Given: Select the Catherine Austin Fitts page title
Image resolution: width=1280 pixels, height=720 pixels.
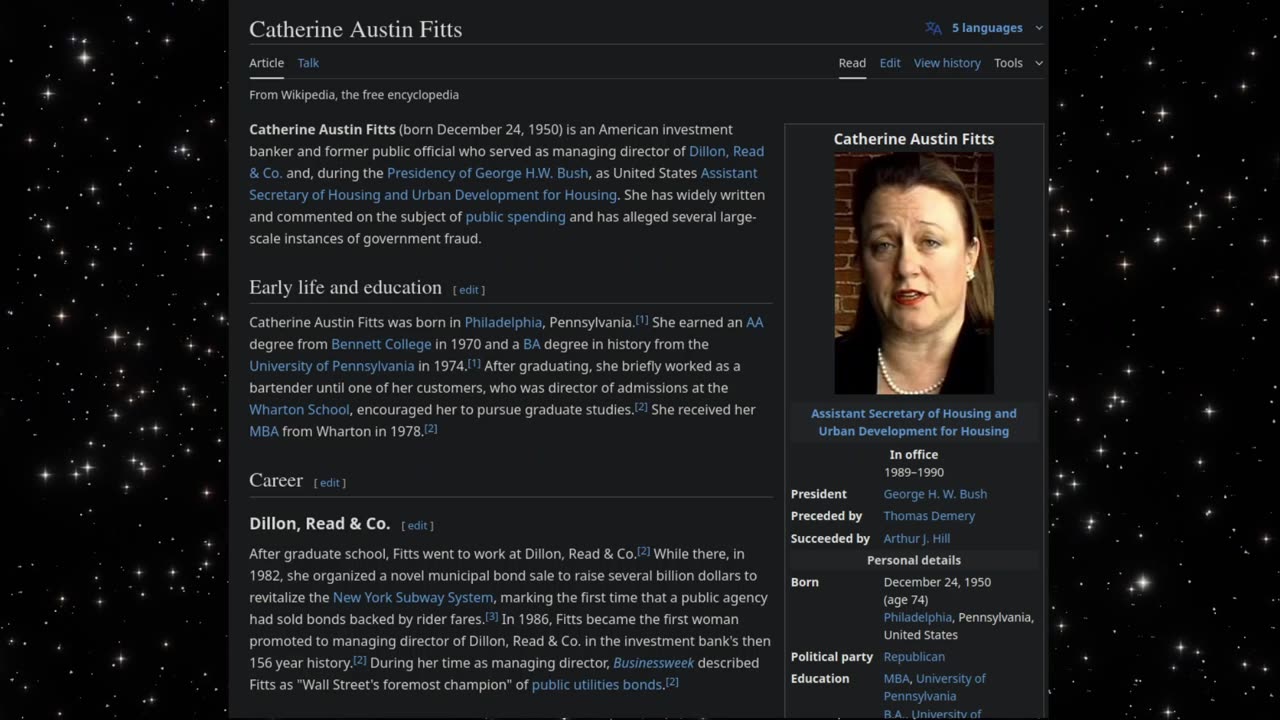Looking at the screenshot, I should 355,29.
